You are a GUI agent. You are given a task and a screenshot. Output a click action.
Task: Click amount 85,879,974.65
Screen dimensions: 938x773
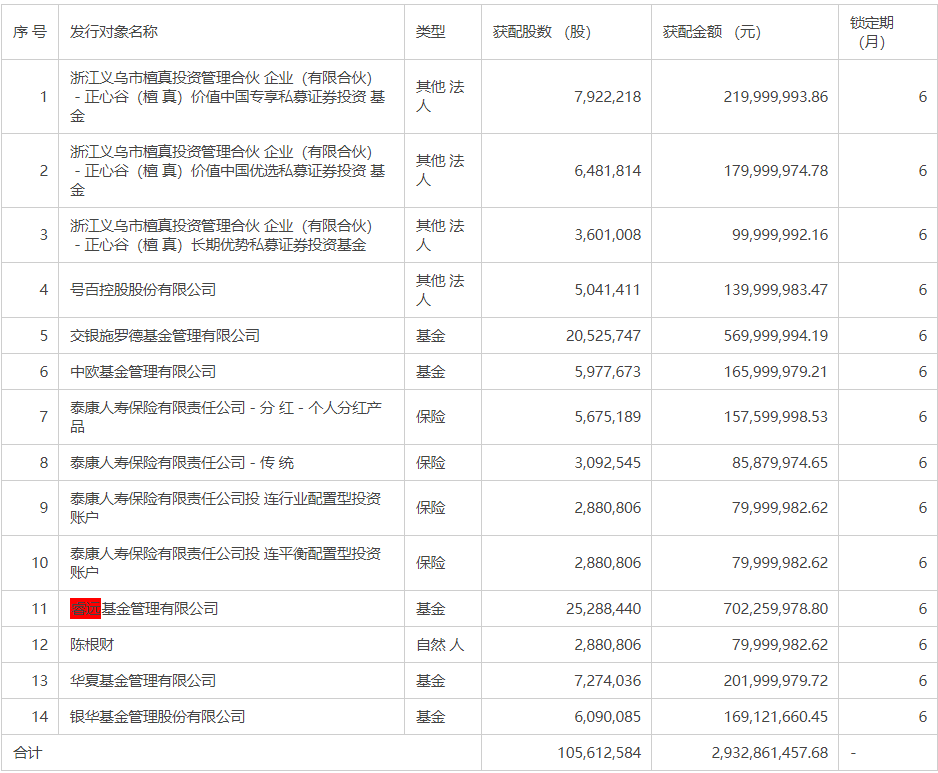pos(780,462)
